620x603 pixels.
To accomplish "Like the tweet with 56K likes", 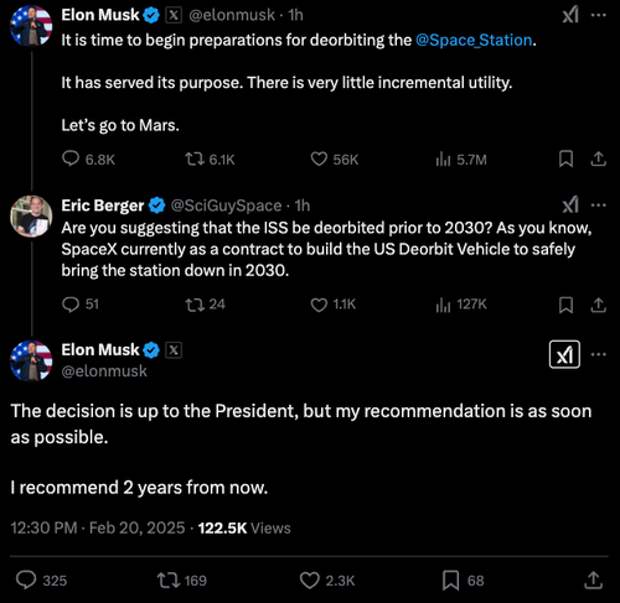I will click(320, 159).
